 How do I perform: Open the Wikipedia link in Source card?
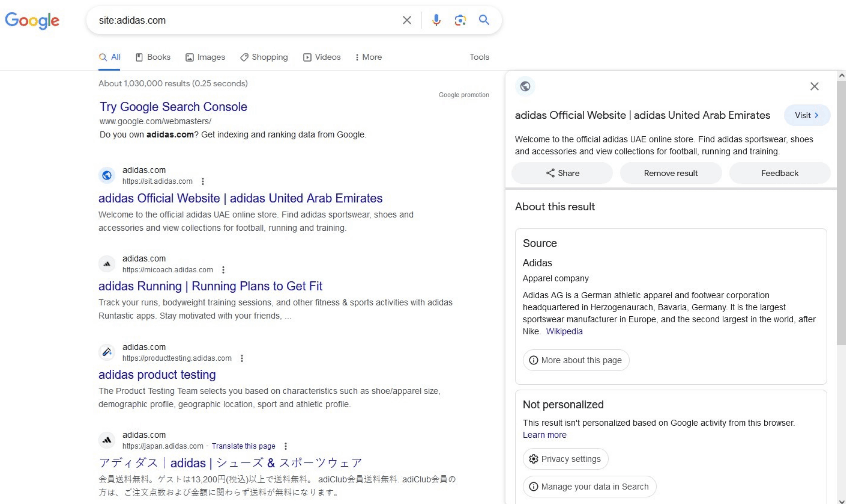coord(563,331)
